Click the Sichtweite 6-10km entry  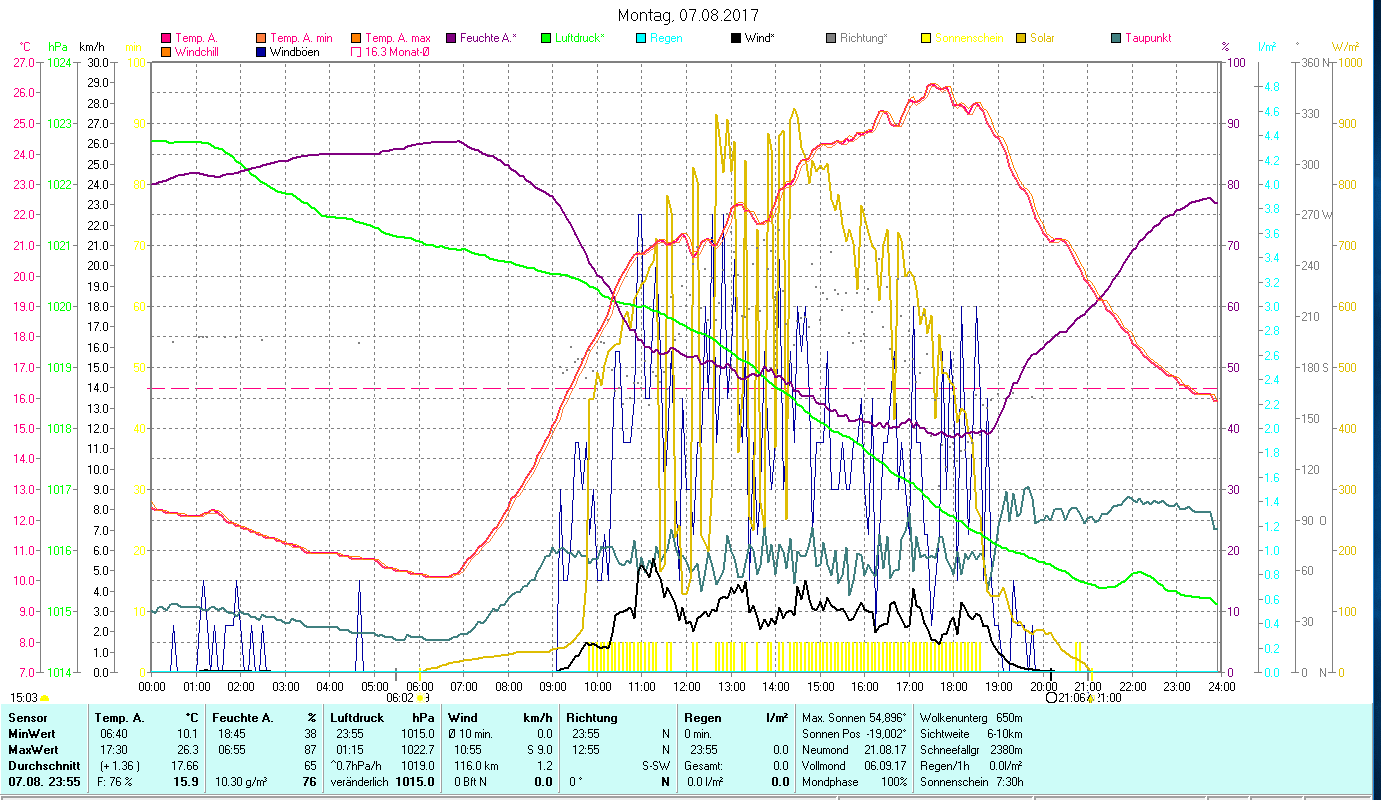pos(970,734)
